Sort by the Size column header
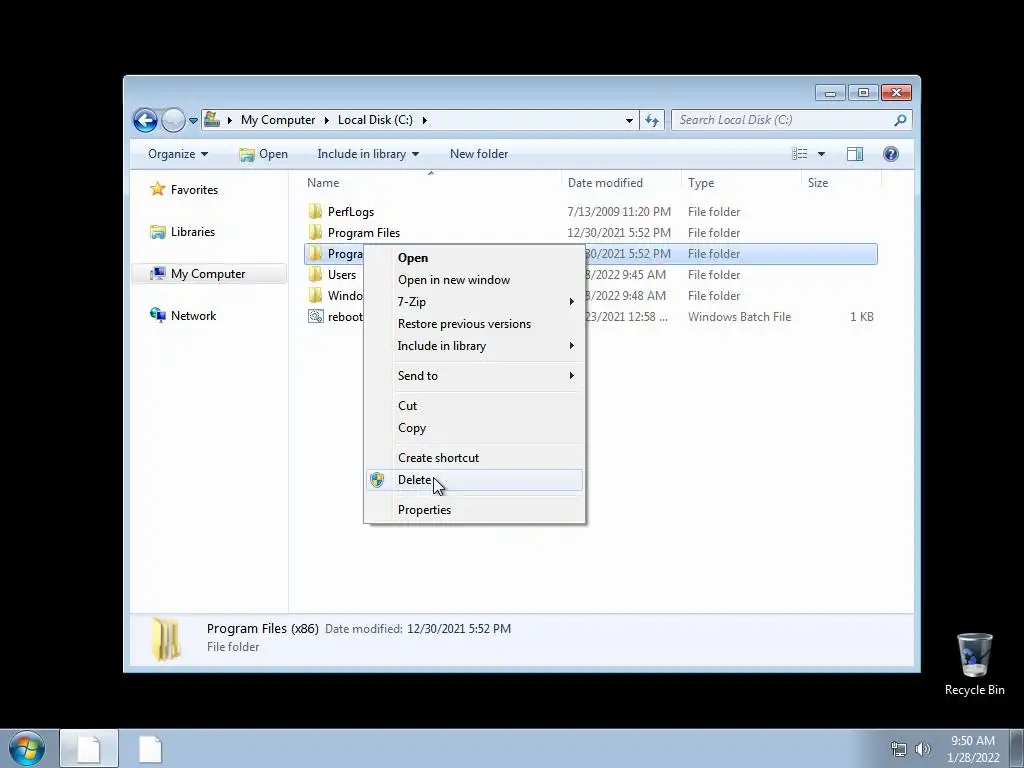This screenshot has width=1024, height=768. click(x=818, y=183)
